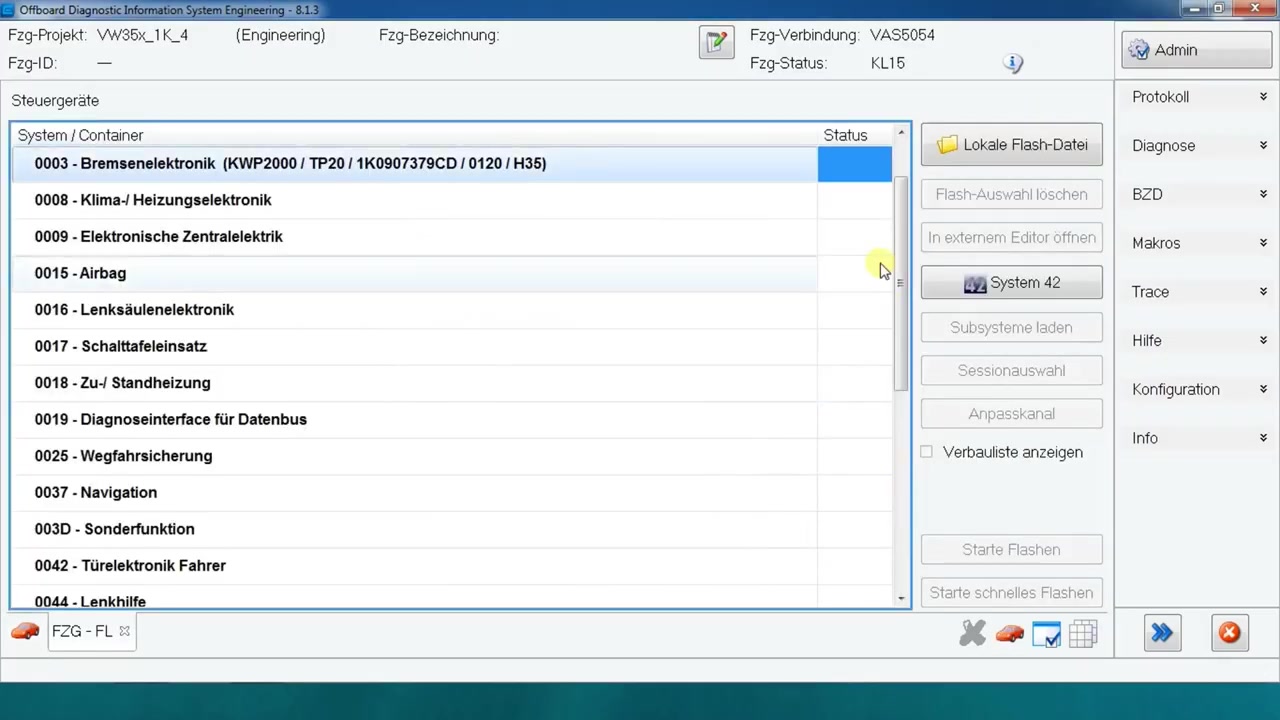Click the Admin user icon button
1280x720 pixels.
tap(1196, 50)
